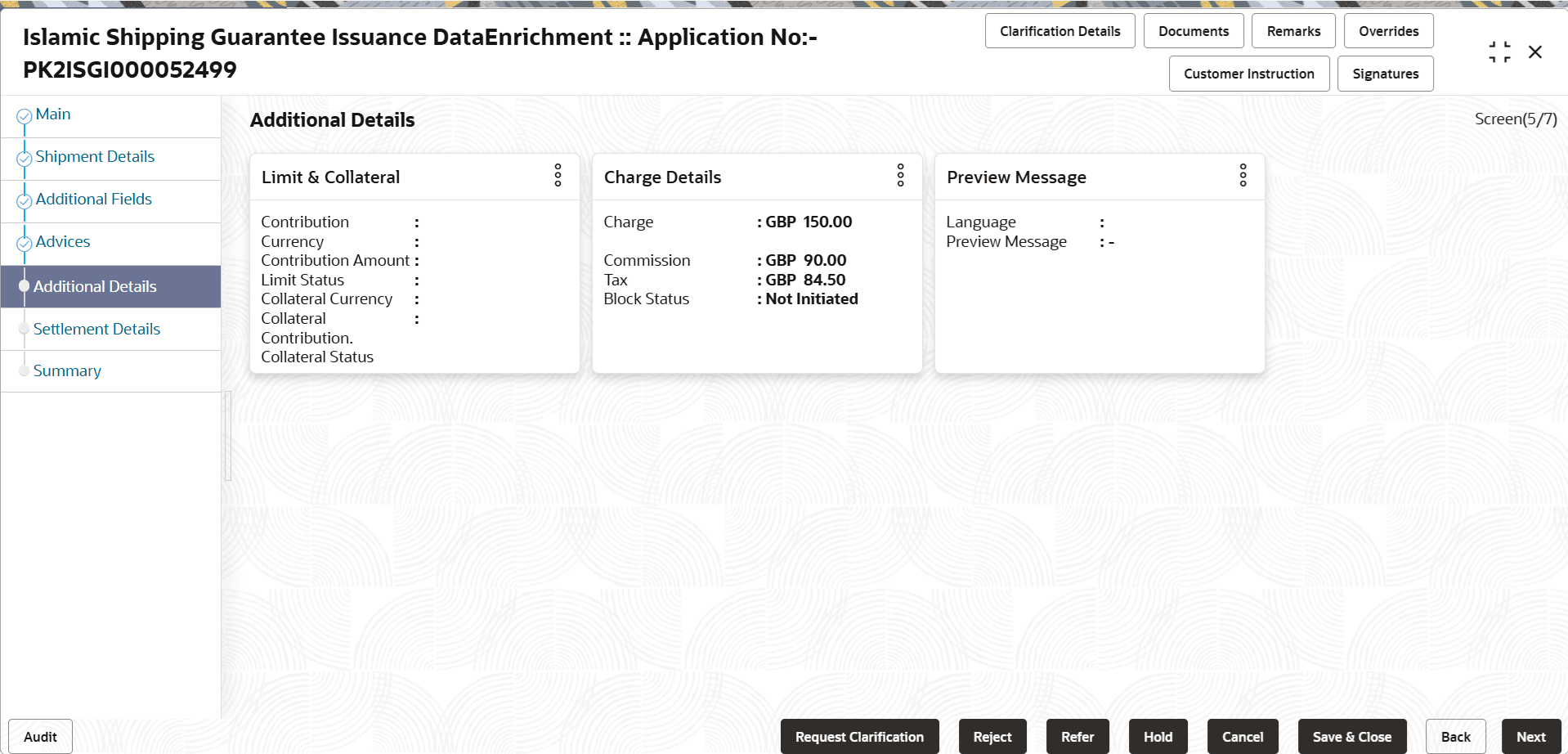The height and width of the screenshot is (754, 1568).
Task: Click the Contribution Amount label
Action: (335, 261)
